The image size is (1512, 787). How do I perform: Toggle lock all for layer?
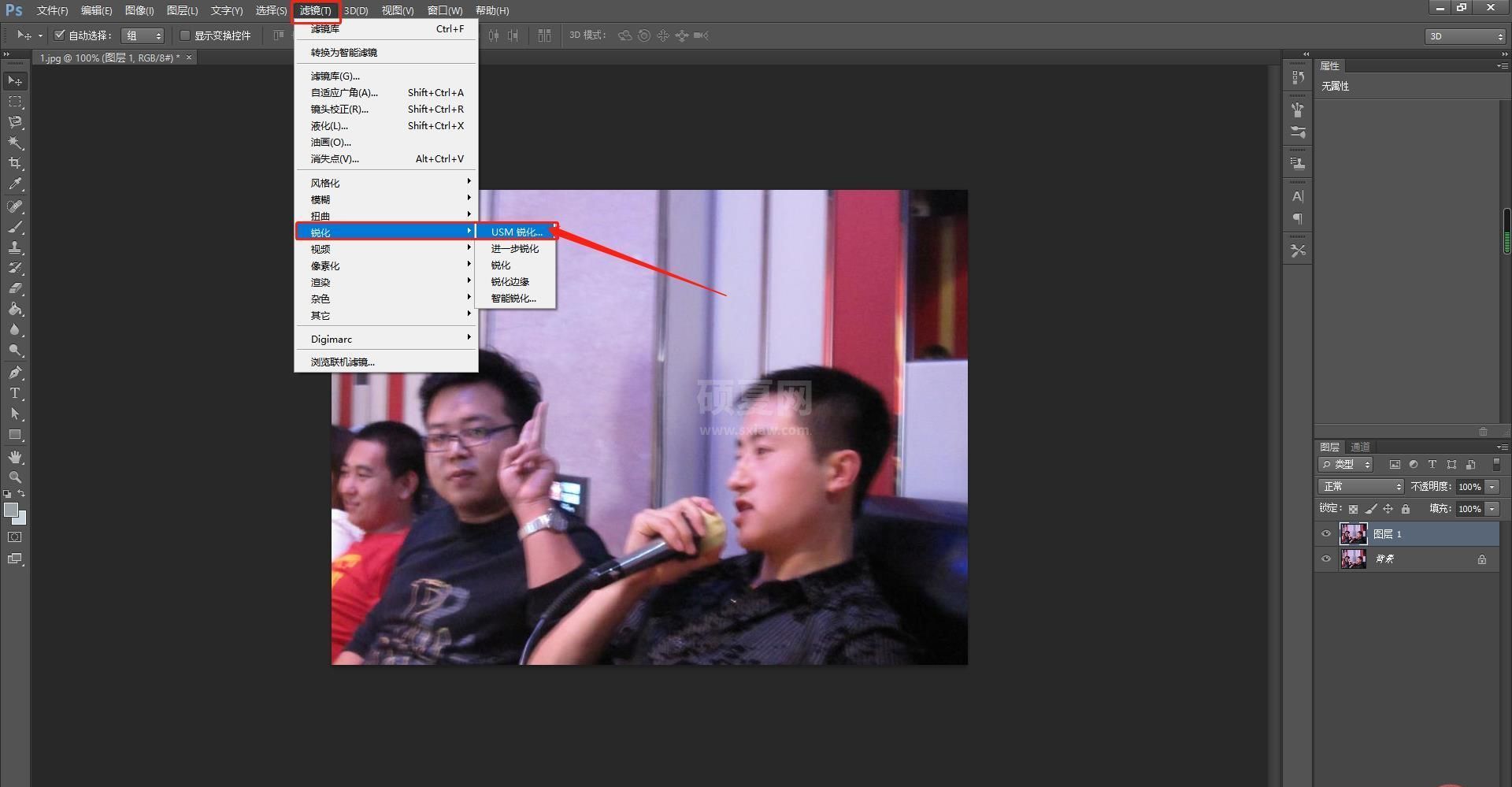pos(1406,509)
